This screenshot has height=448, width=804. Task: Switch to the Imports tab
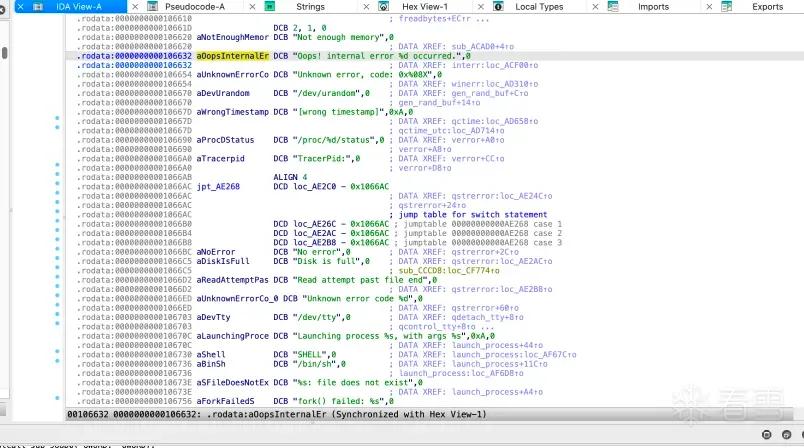[653, 7]
